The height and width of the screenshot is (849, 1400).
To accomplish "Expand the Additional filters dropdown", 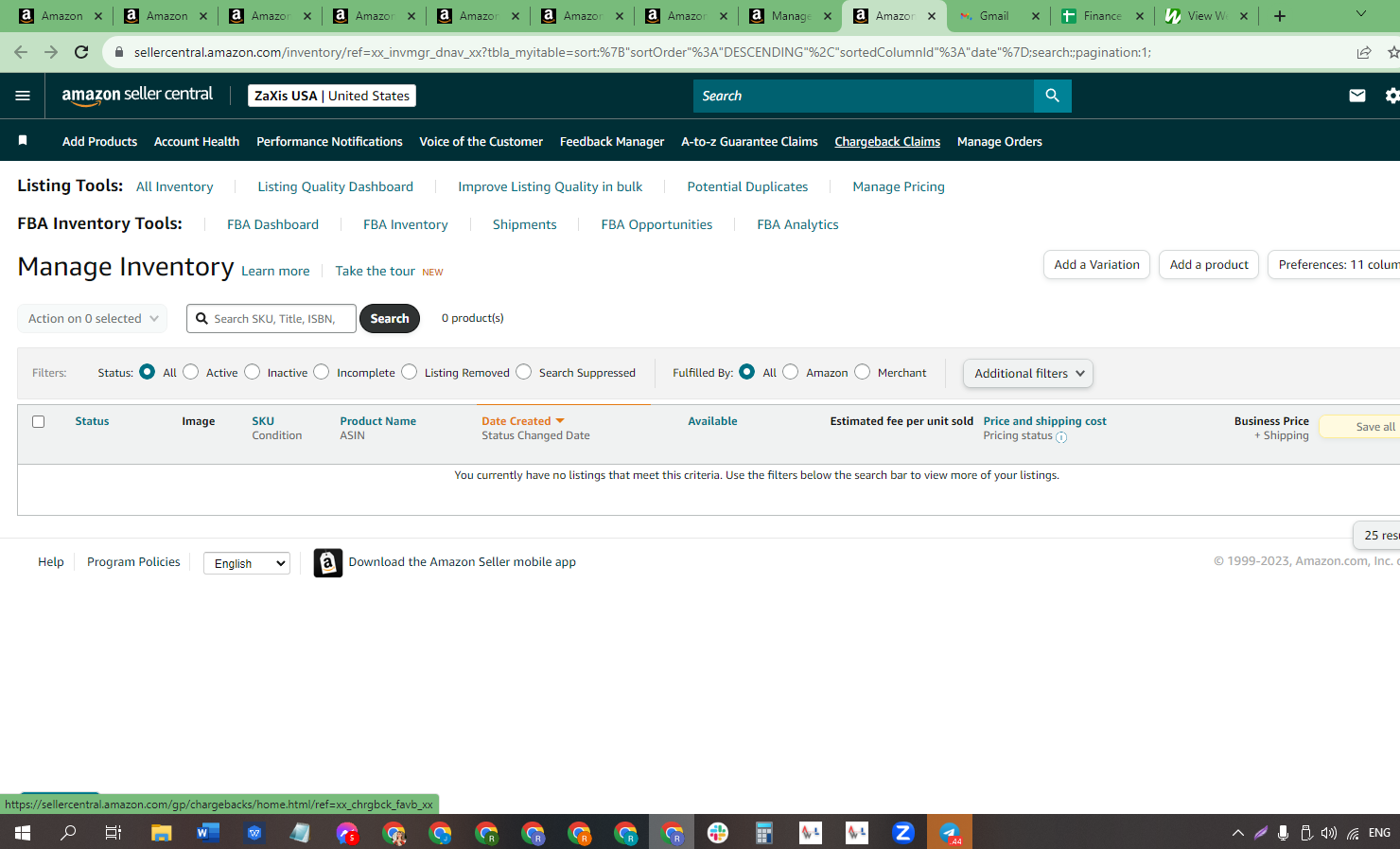I will tap(1028, 374).
